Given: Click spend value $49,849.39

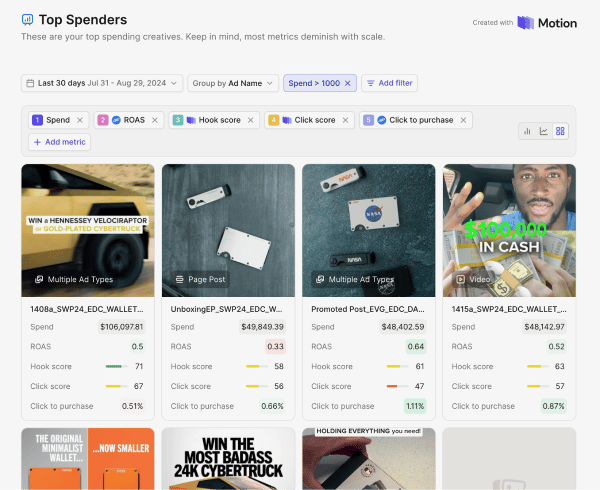Looking at the screenshot, I should [262, 327].
